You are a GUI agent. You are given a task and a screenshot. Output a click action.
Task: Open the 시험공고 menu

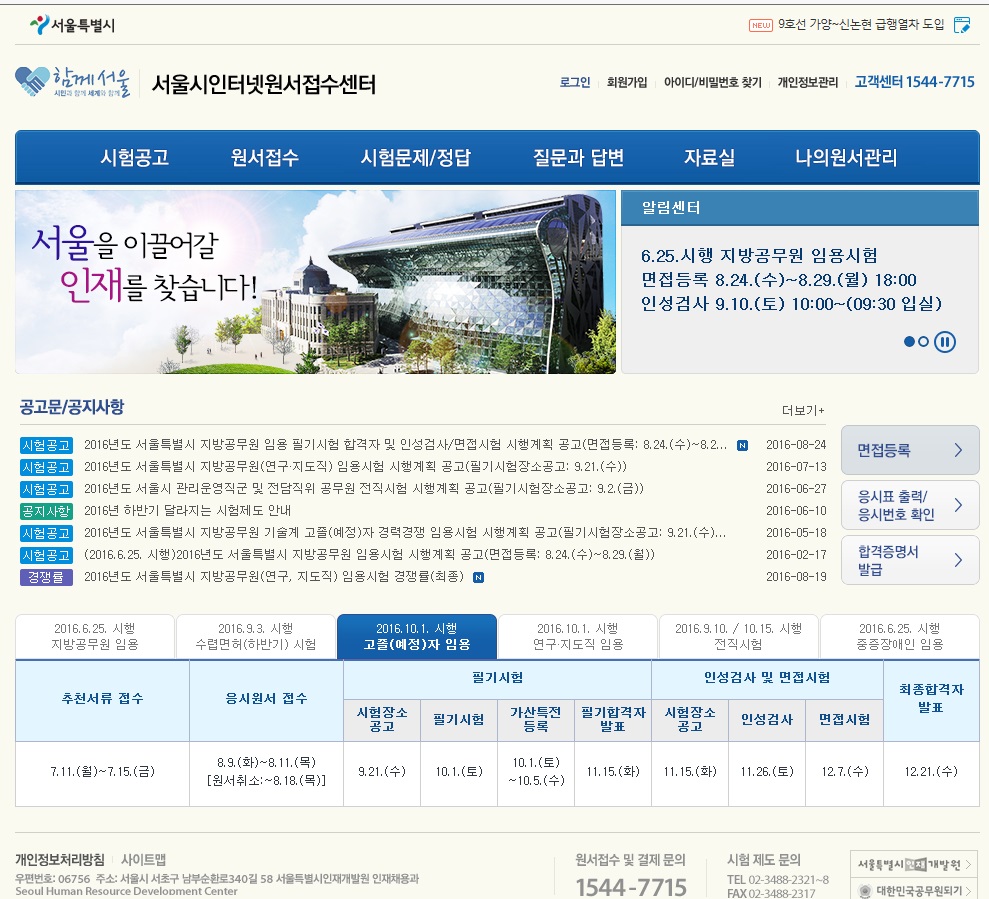(134, 157)
